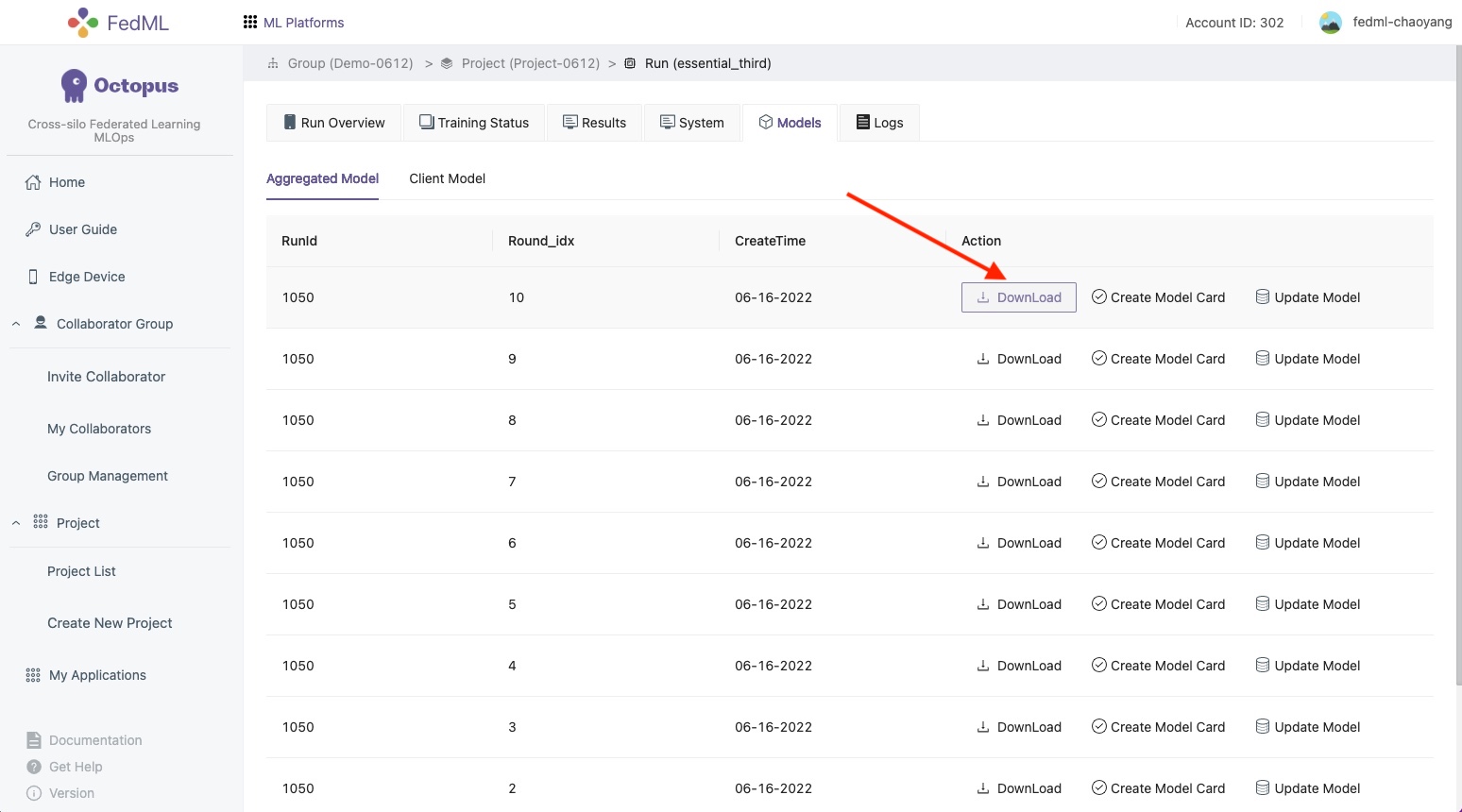Click the FedML logo icon
The image size is (1462, 812).
(x=83, y=23)
